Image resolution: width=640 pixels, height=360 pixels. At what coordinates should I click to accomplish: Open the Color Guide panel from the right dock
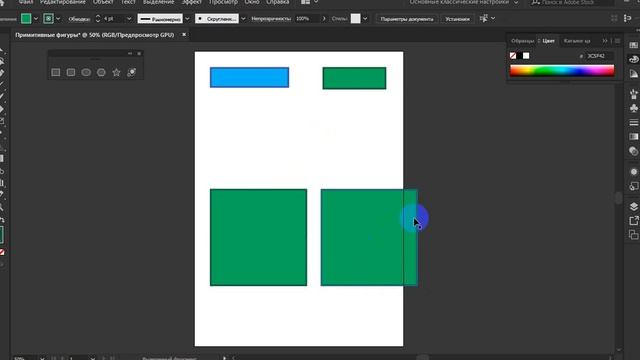(x=633, y=74)
